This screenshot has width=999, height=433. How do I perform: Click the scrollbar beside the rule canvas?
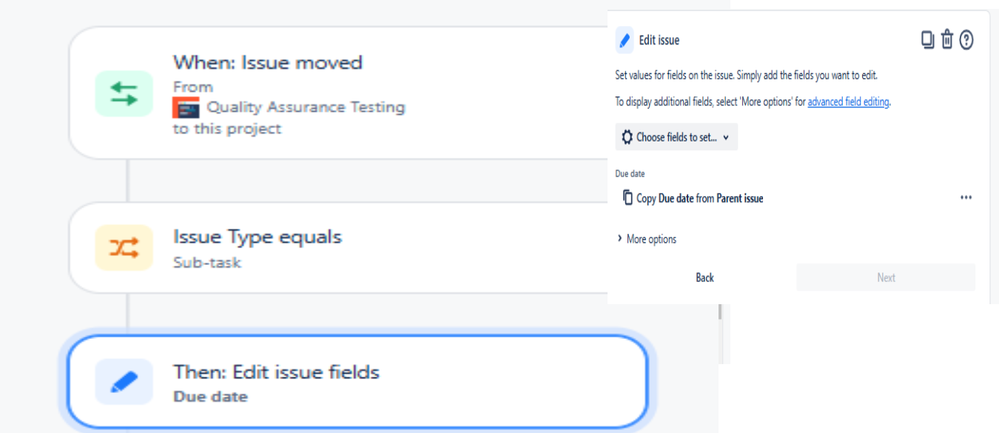pyautogui.click(x=720, y=312)
